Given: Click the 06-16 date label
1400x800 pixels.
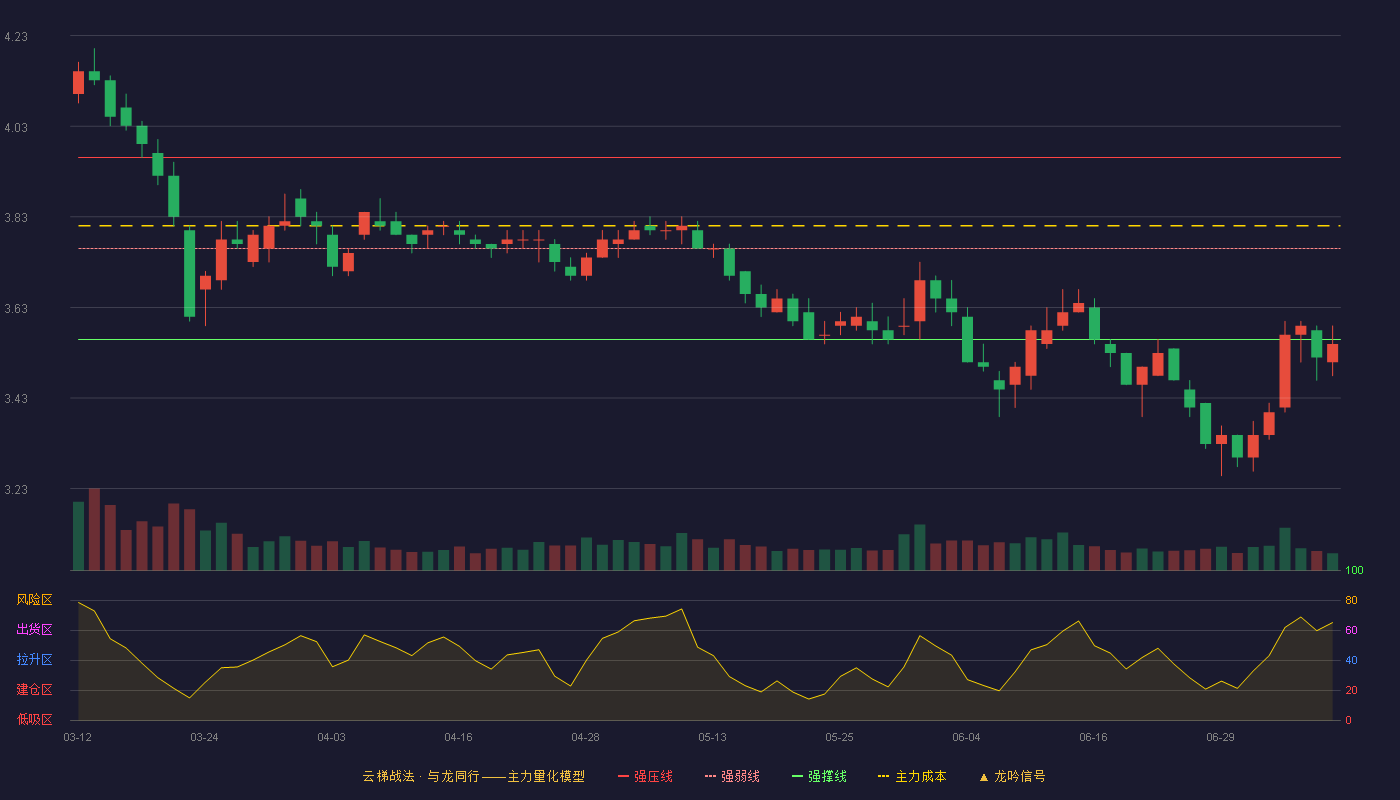Looking at the screenshot, I should 1093,737.
